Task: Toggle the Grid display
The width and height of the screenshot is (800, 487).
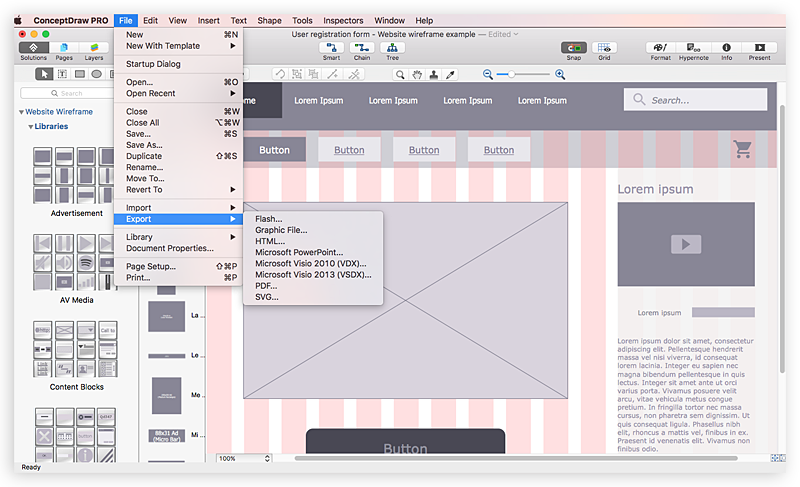Action: (x=604, y=48)
